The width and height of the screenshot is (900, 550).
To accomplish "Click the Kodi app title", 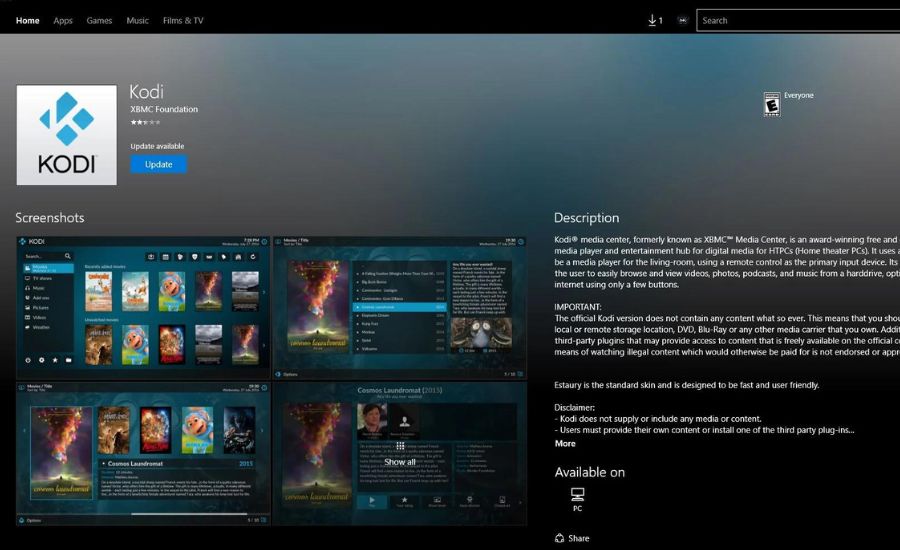I will click(146, 92).
